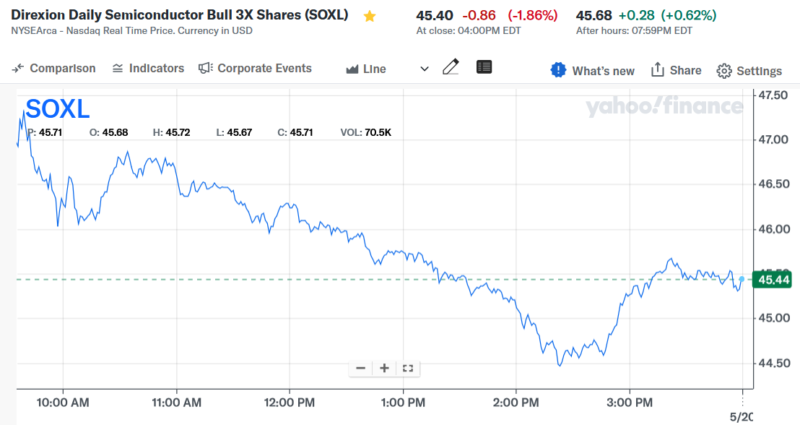Expand the chart type dropdown arrow
The image size is (800, 425).
click(x=424, y=69)
